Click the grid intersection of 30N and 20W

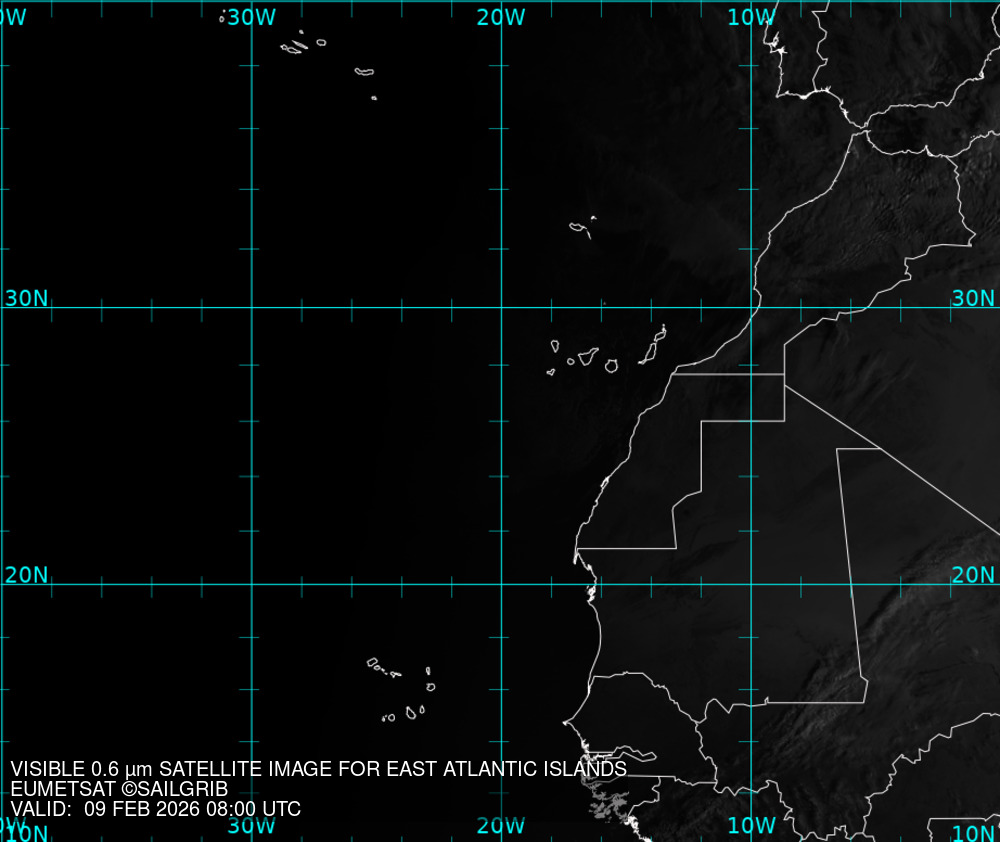[x=501, y=307]
